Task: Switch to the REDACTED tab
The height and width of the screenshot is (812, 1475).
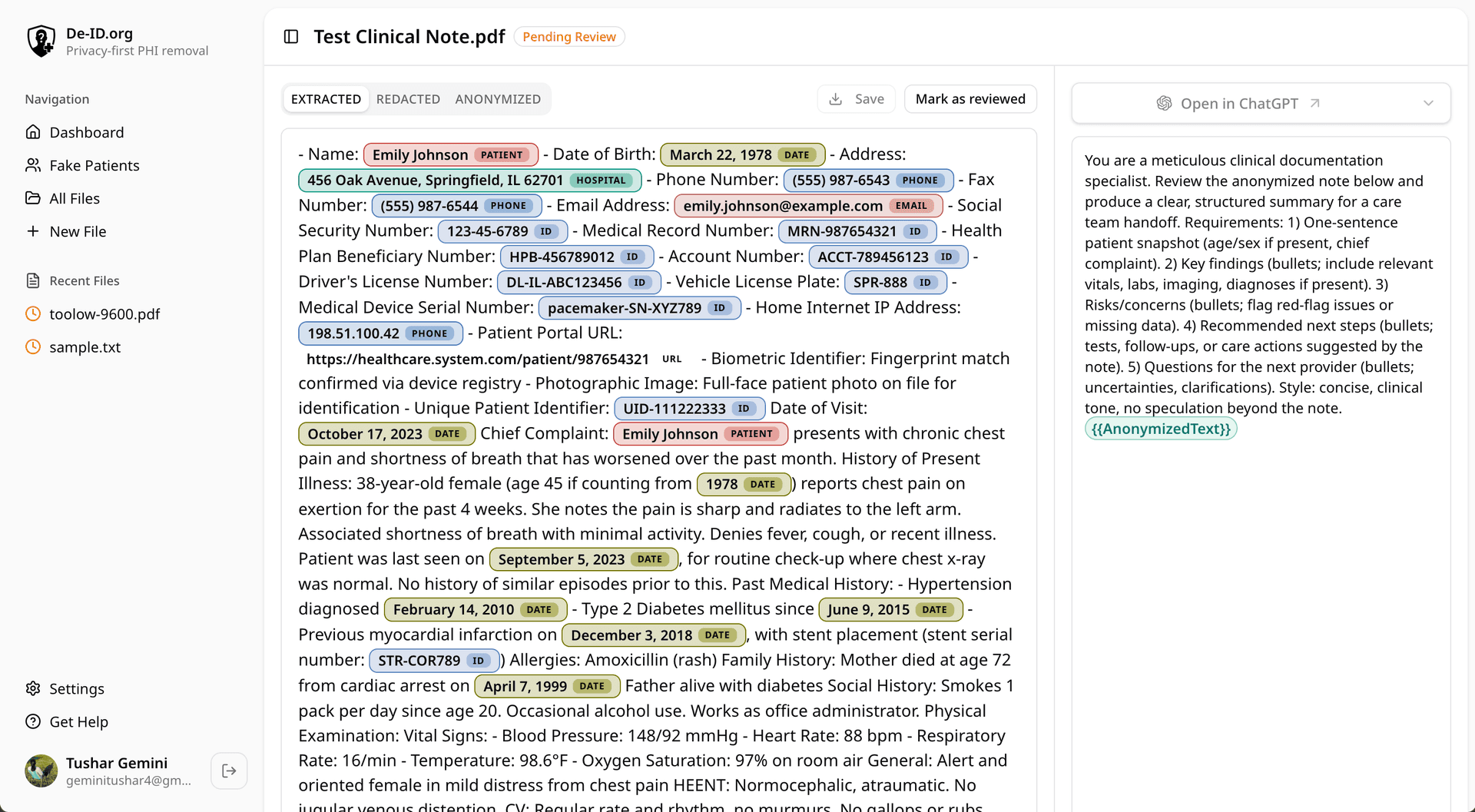Action: click(408, 99)
